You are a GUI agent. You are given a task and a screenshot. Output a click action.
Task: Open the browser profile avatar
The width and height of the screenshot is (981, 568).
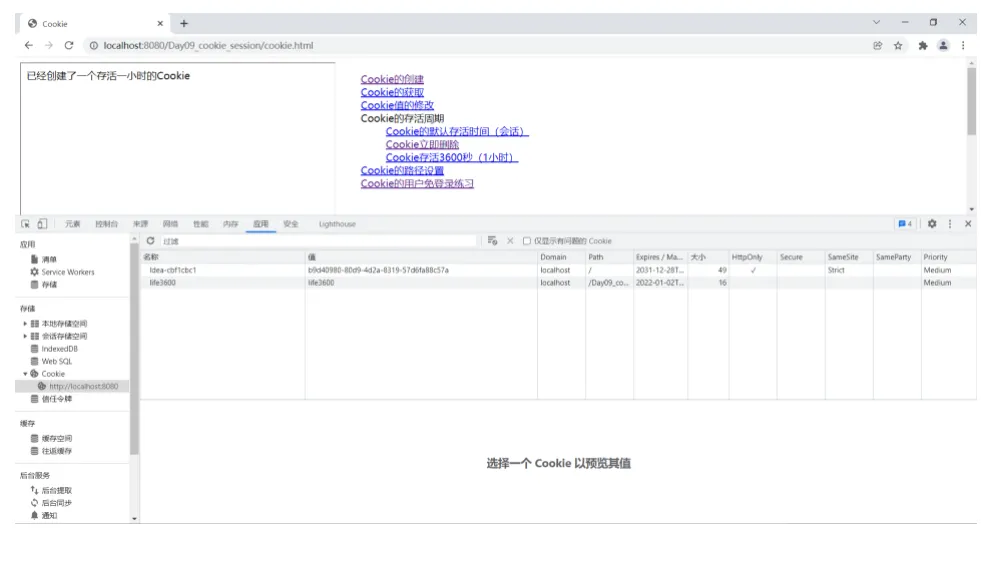[943, 46]
